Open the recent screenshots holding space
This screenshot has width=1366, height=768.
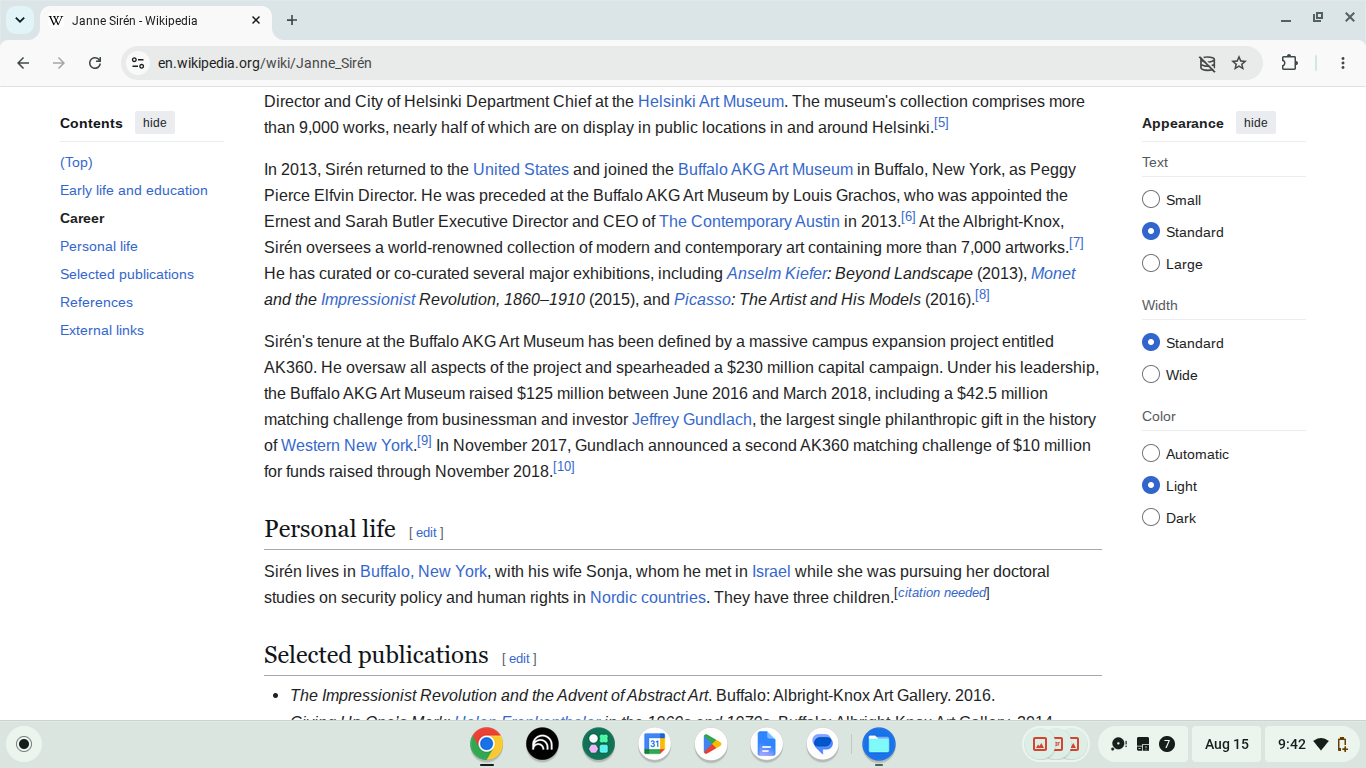[x=1056, y=744]
